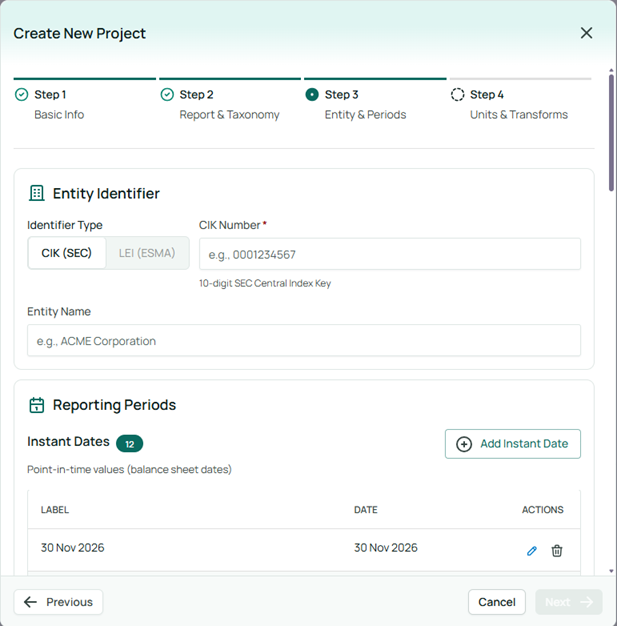Image resolution: width=617 pixels, height=626 pixels.
Task: Click the 'Entity Identifier' heading
Action: point(106,194)
